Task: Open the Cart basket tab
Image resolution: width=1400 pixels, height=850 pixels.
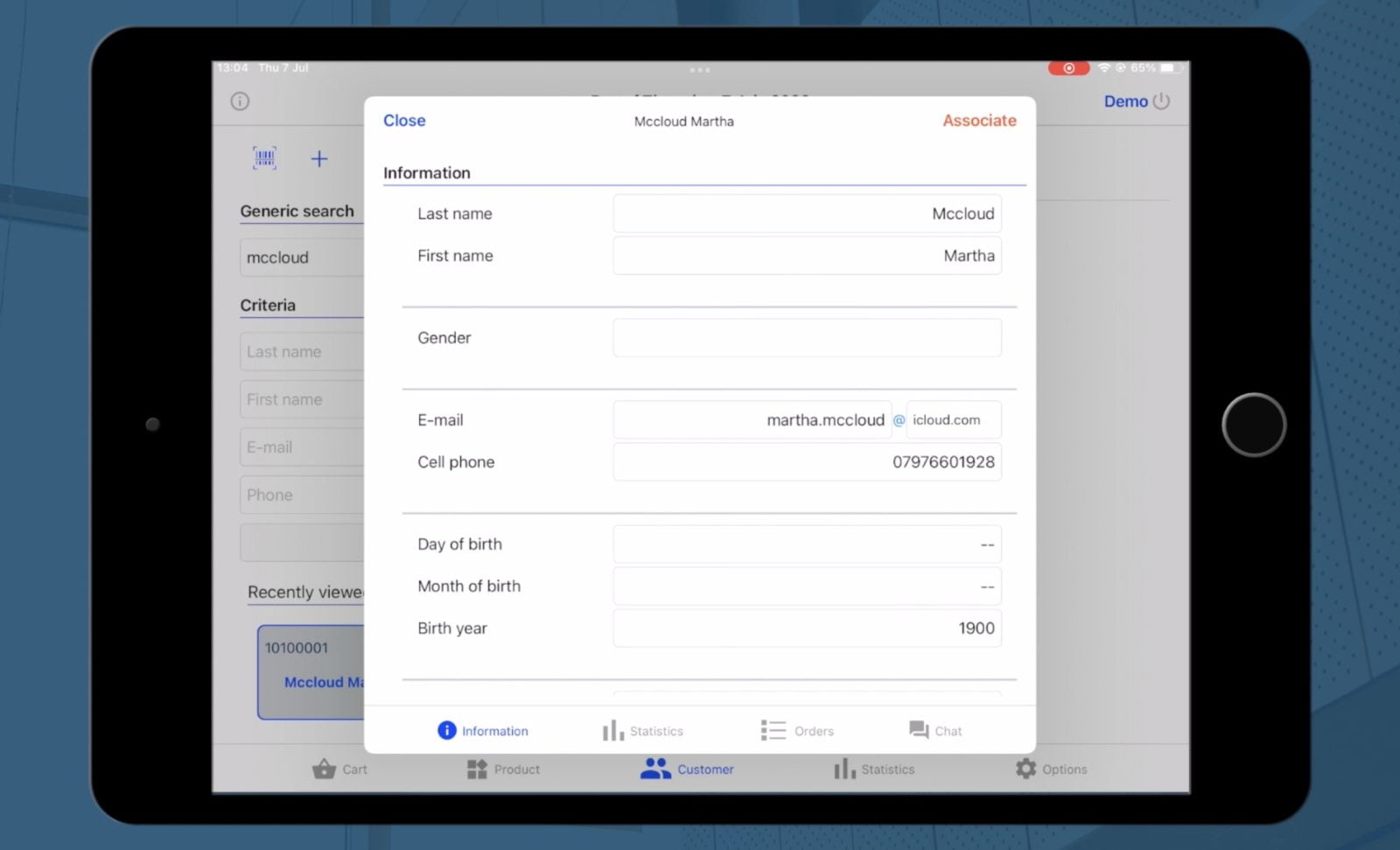Action: coord(339,769)
